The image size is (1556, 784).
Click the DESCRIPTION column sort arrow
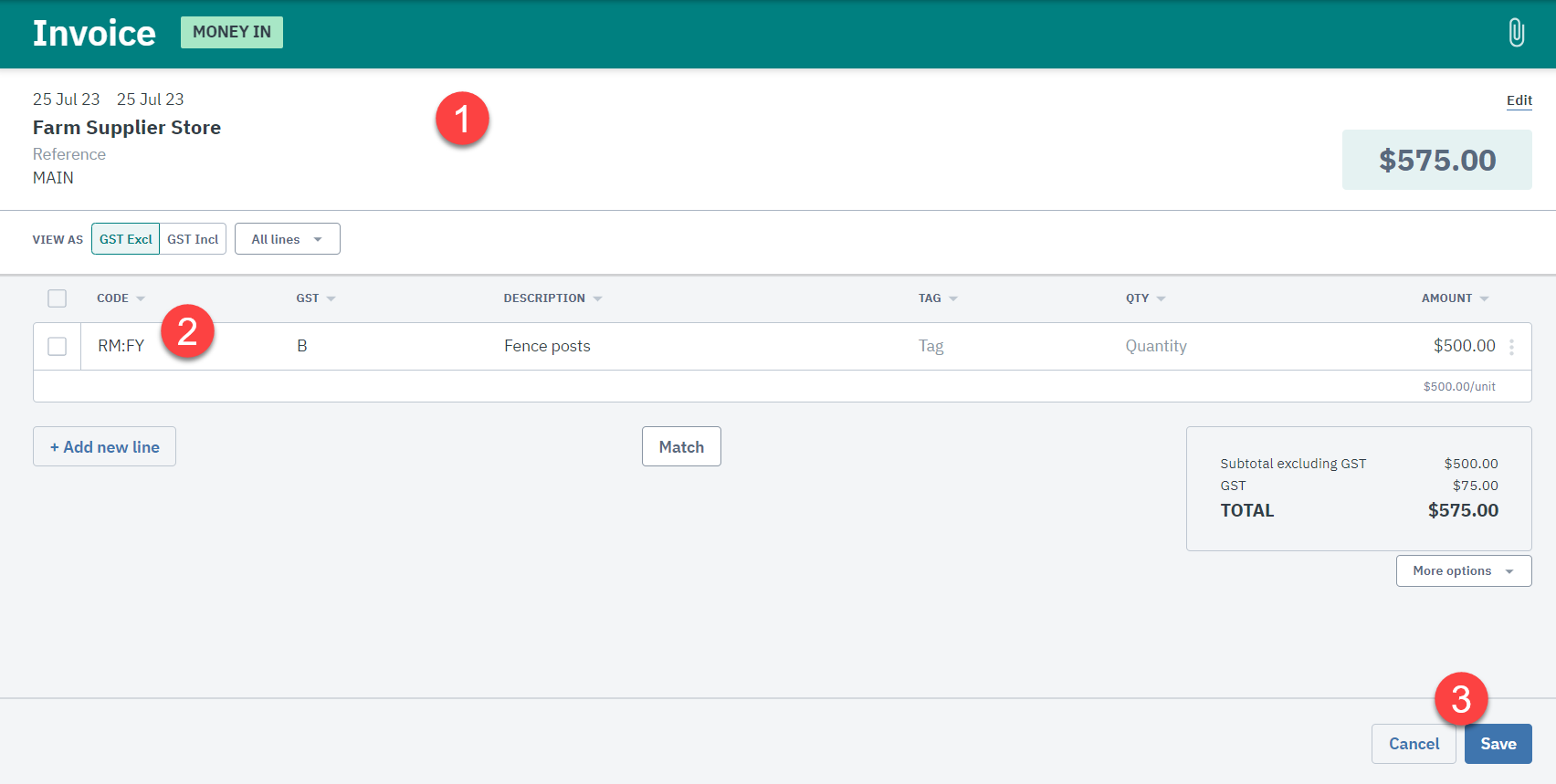597,299
